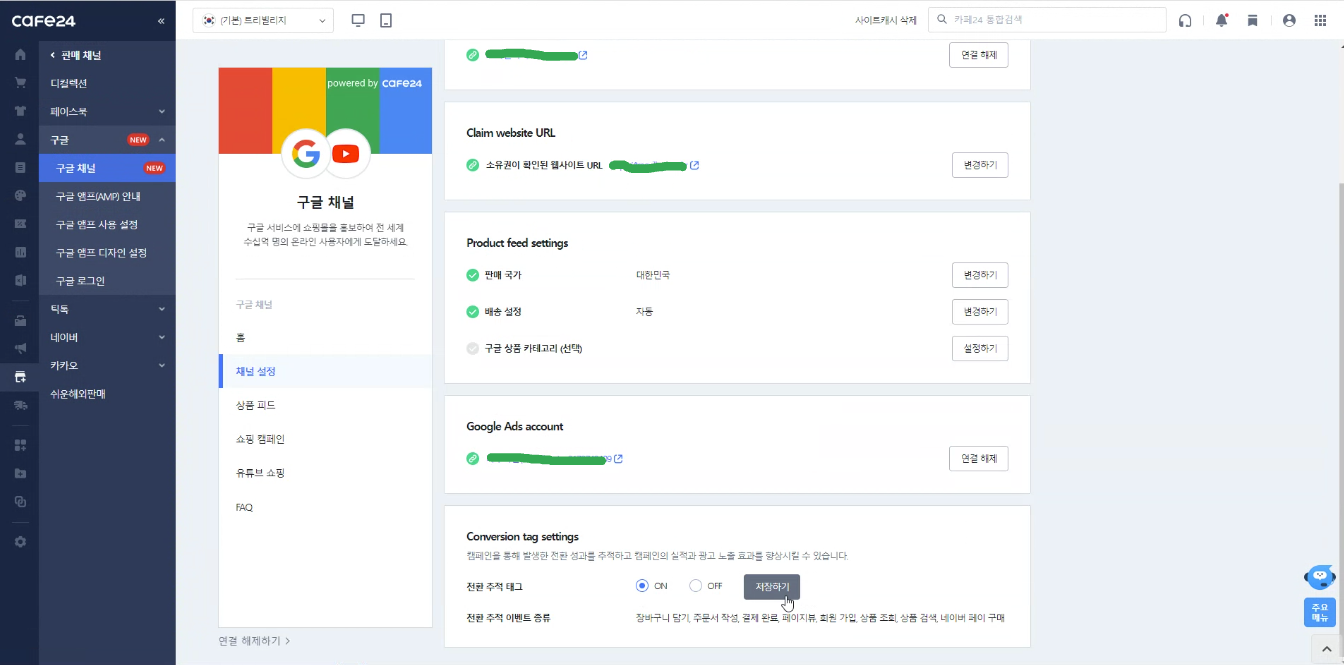This screenshot has height=665, width=1344.
Task: Open the bar chart statistics icon
Action: (20, 252)
